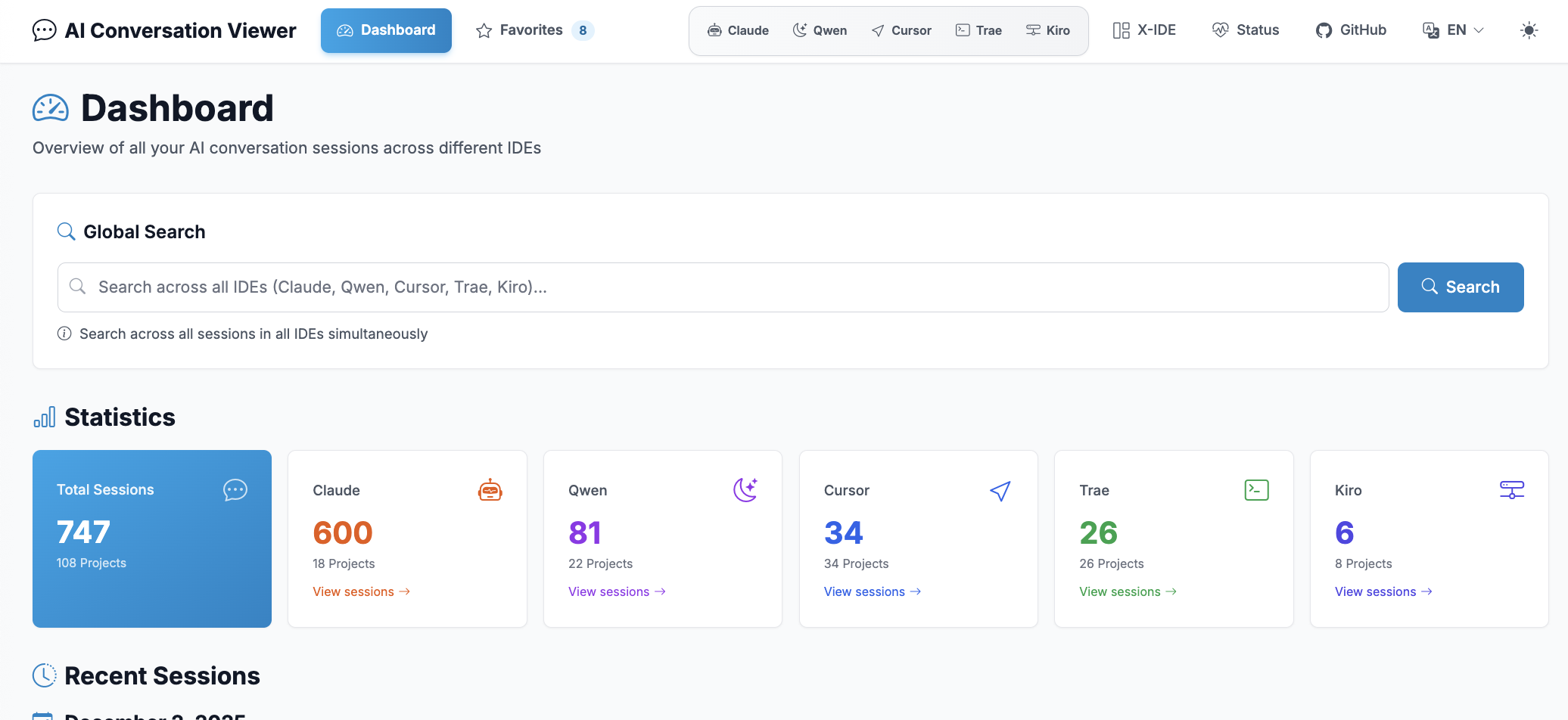
Task: Click the "26 Projects" text in Trae card
Action: 1112,563
